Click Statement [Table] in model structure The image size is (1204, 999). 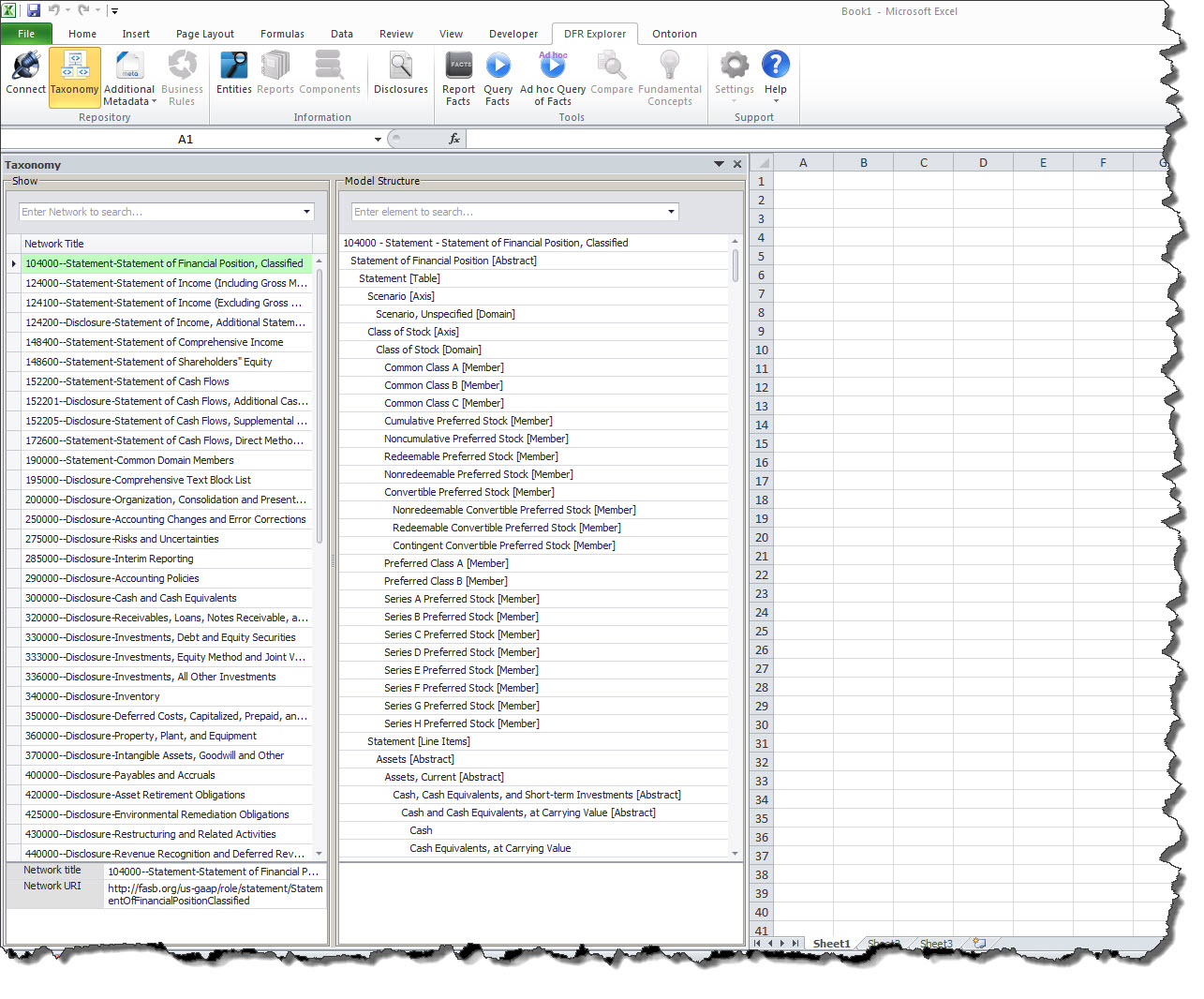pos(399,278)
